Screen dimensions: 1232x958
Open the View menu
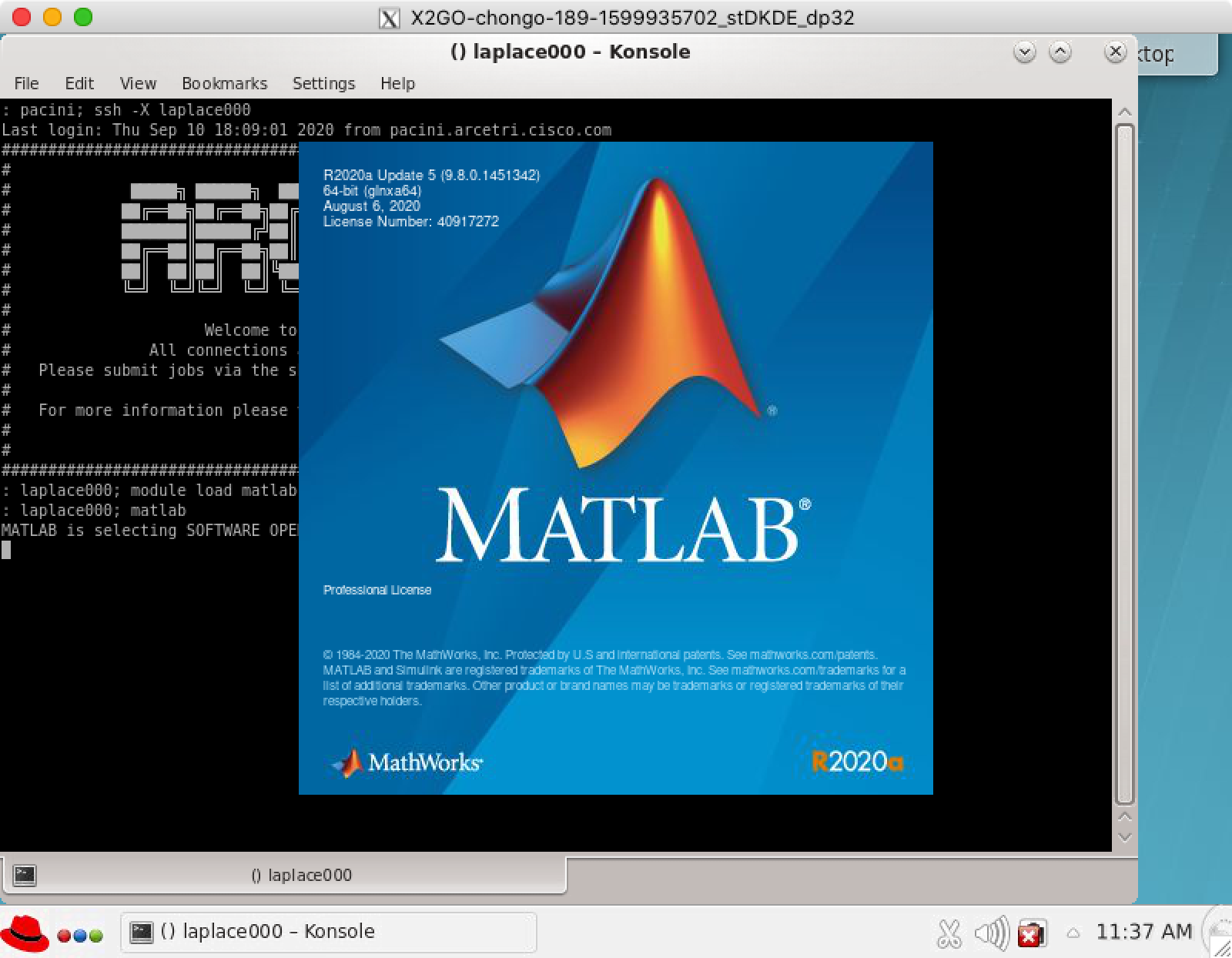coord(138,83)
